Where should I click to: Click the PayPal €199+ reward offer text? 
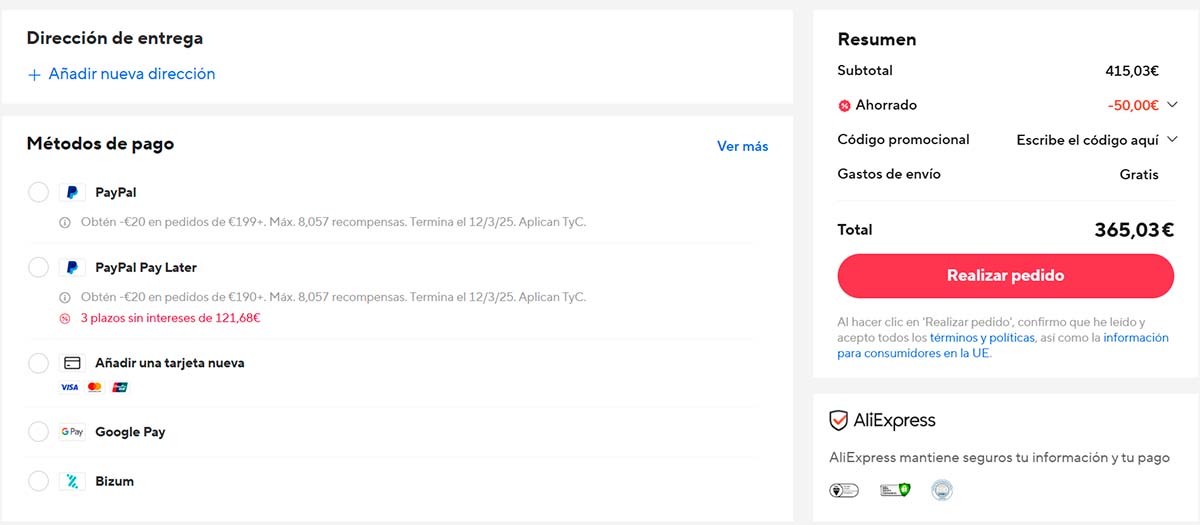click(333, 222)
